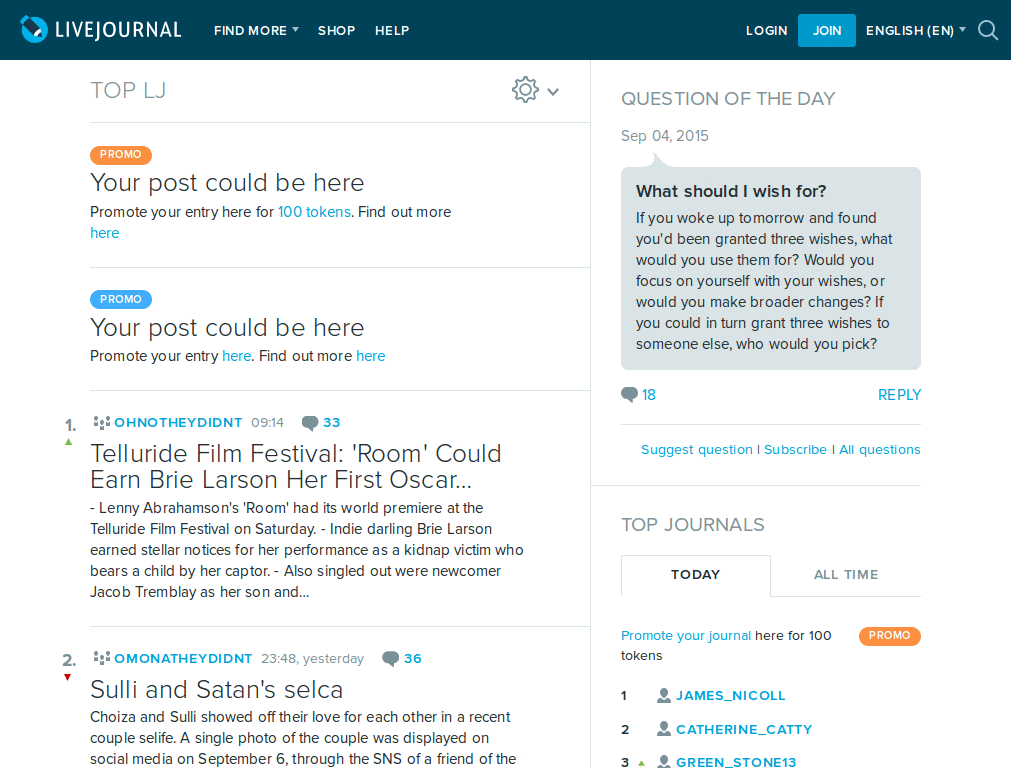1024x768 pixels.
Task: Click Sep 04, 2015 date text
Action: click(x=665, y=136)
